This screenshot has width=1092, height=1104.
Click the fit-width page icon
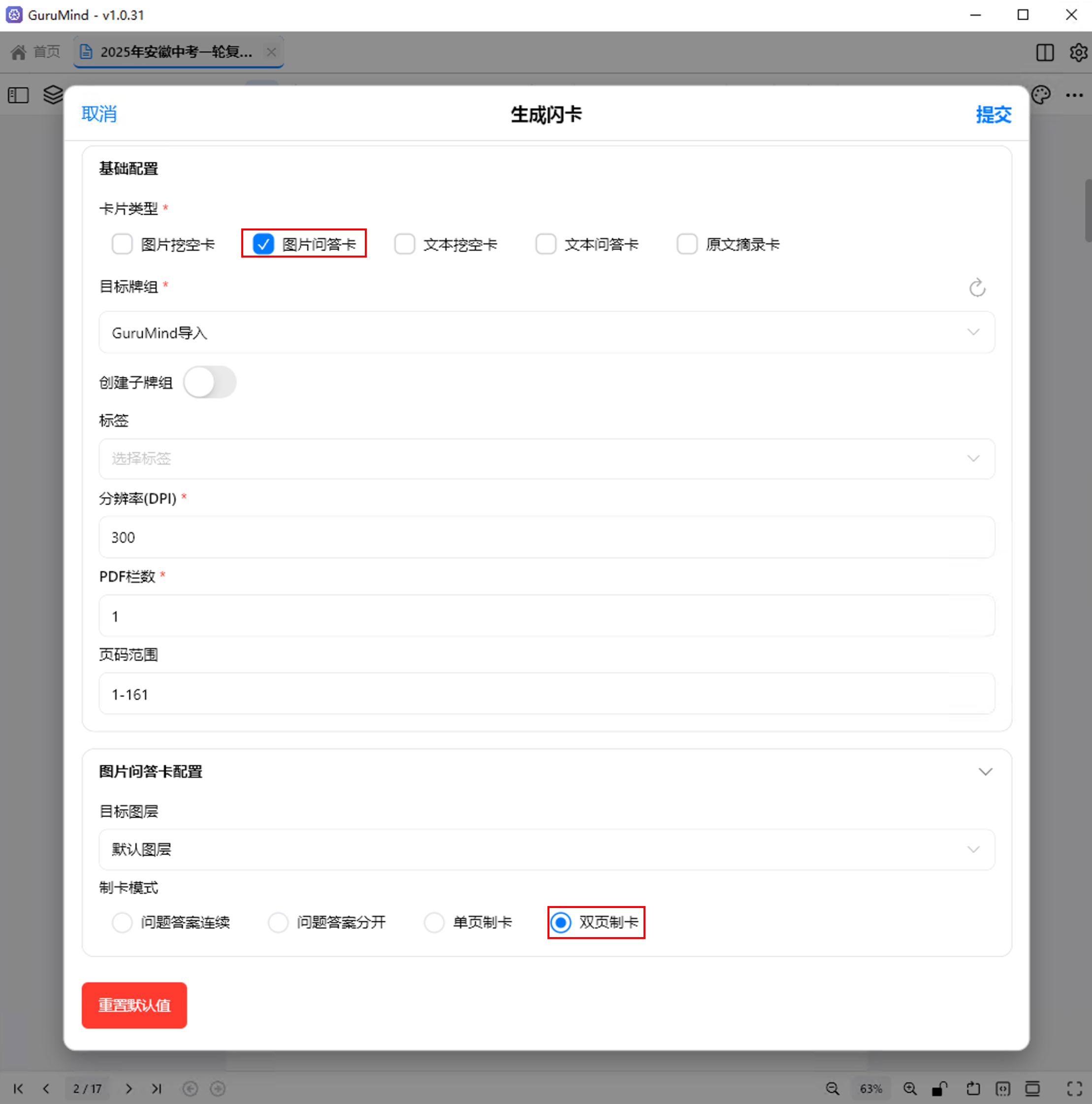click(1003, 1089)
